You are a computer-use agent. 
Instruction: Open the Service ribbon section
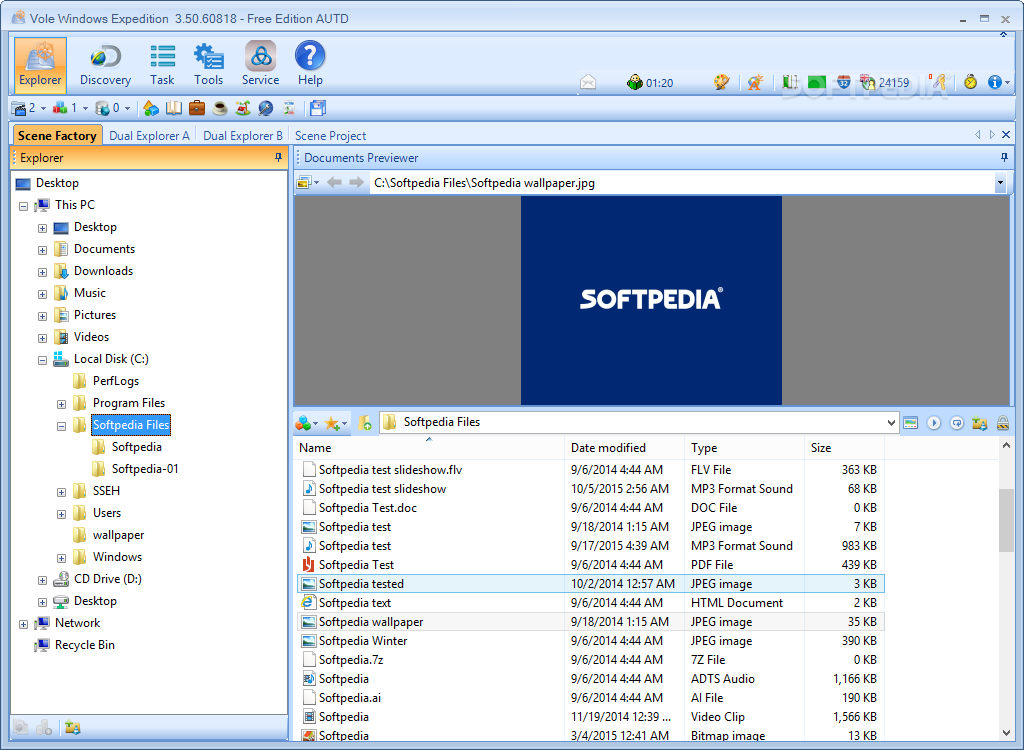[x=260, y=65]
